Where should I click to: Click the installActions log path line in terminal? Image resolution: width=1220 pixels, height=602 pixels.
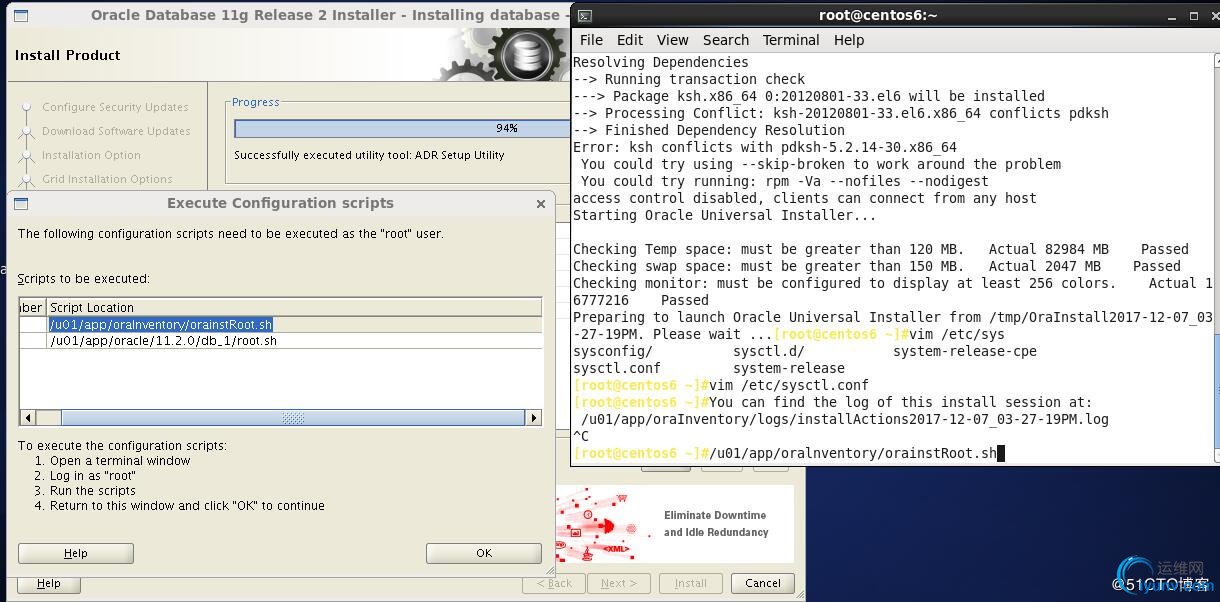pyautogui.click(x=844, y=419)
